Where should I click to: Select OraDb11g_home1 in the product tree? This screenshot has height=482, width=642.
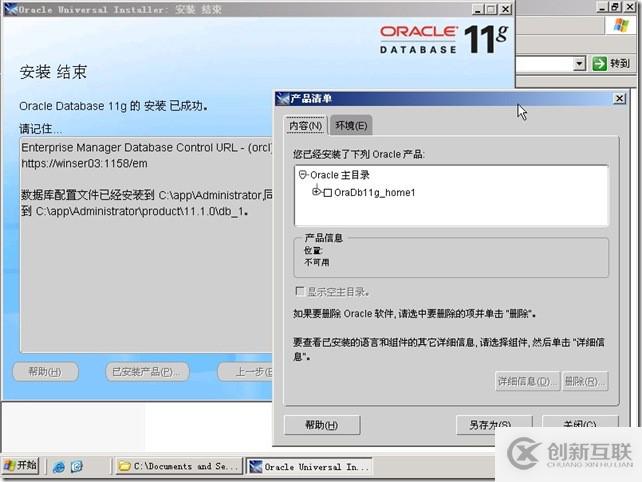(x=375, y=192)
